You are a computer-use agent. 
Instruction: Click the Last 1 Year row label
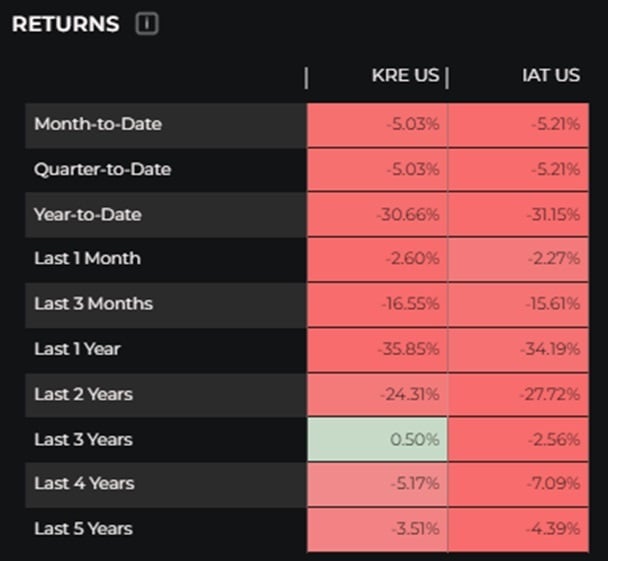(77, 349)
